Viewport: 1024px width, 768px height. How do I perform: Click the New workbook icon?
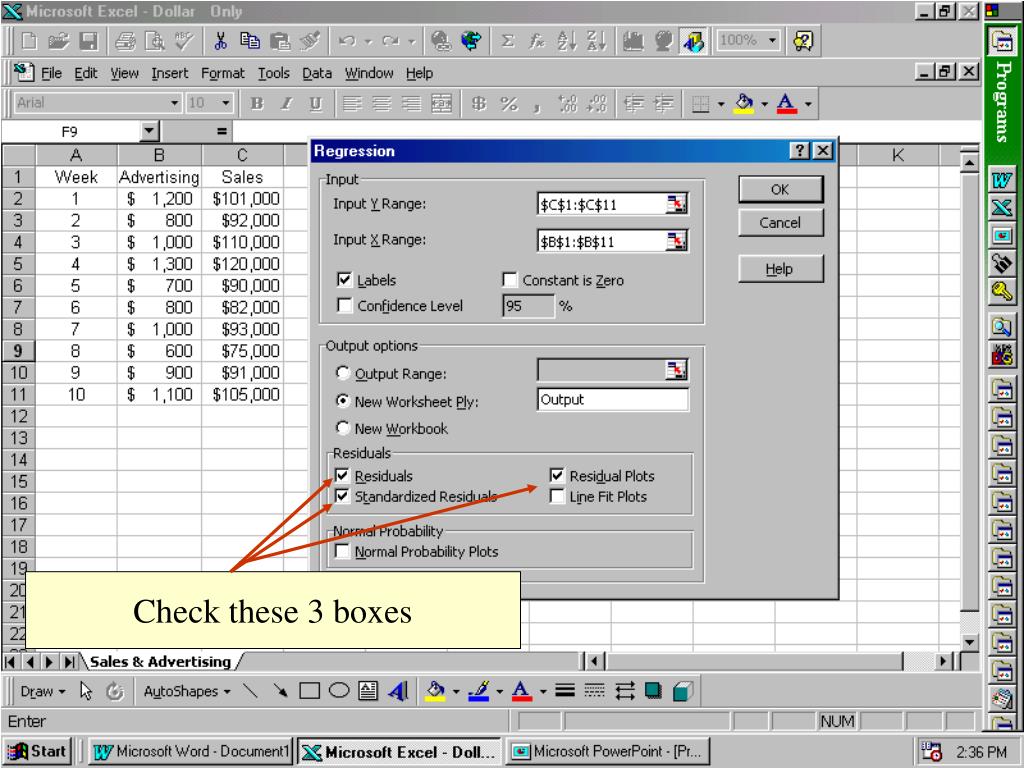[30, 41]
